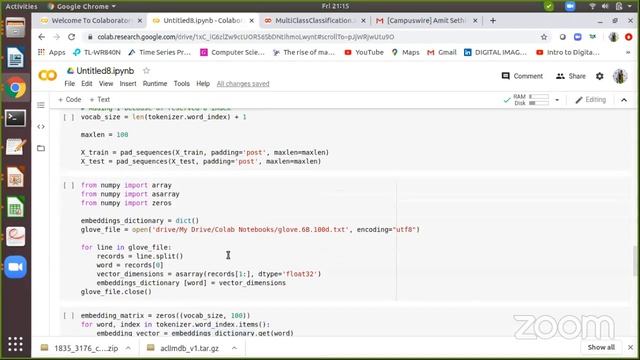Open LibreOffice Calc from the dock

[16, 207]
